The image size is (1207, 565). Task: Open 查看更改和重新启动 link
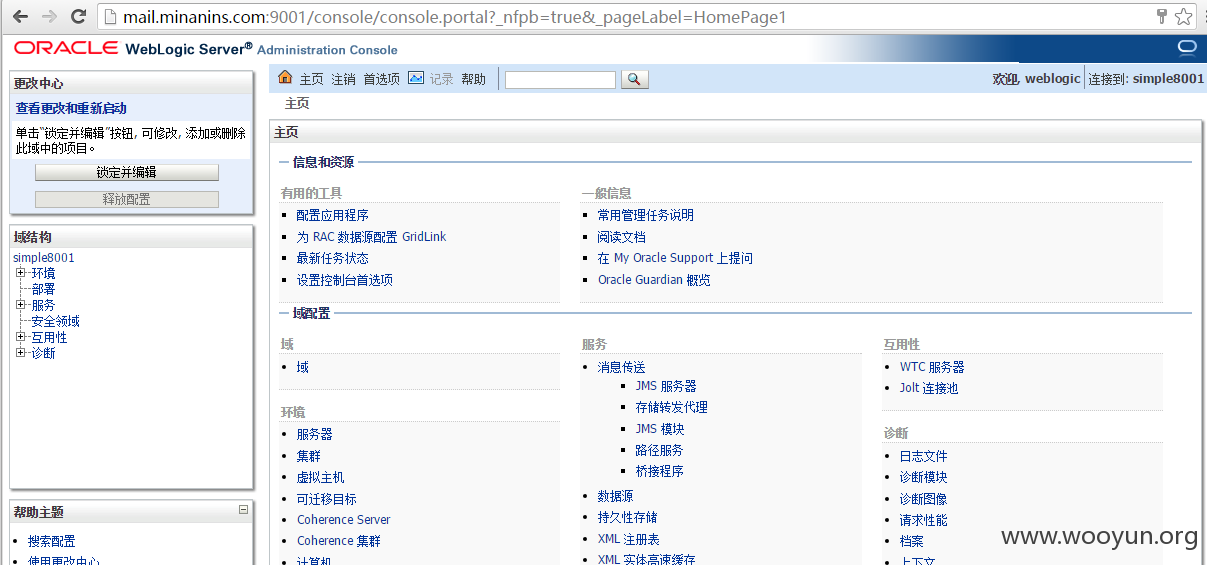(71, 108)
